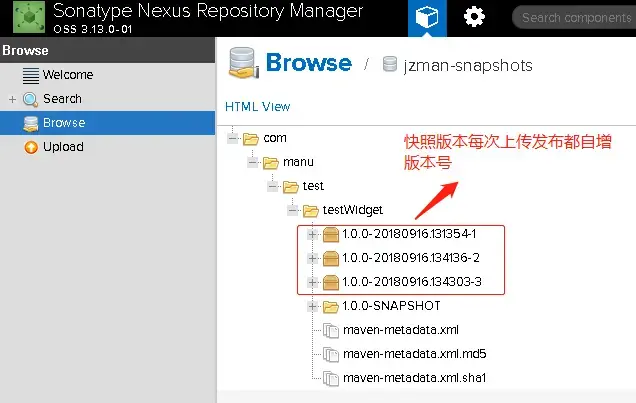
Task: Click the 1.0.0-20180916.131354-1 package icon
Action: click(331, 234)
